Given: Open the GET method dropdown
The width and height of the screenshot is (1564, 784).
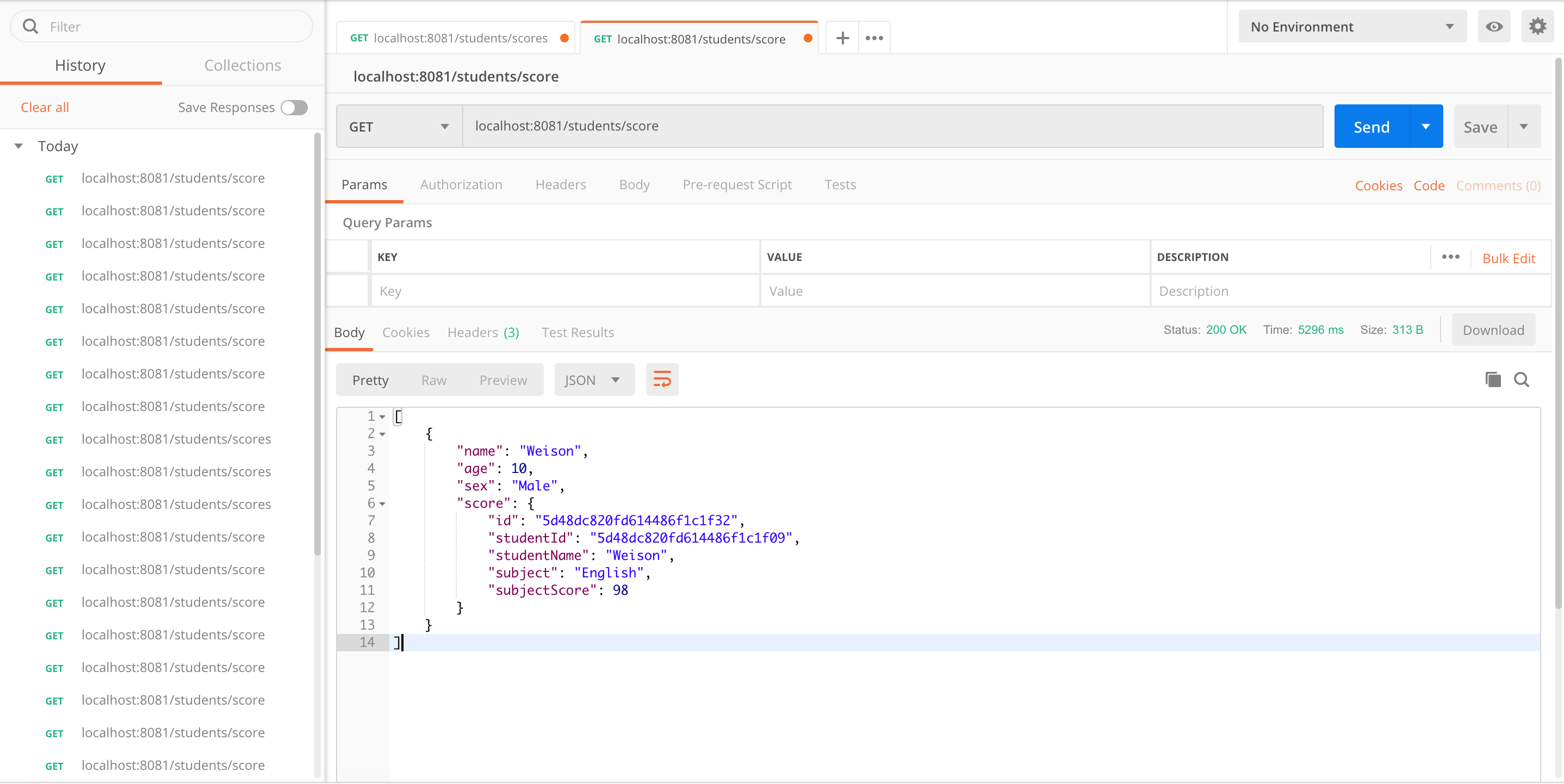Looking at the screenshot, I should coord(399,127).
